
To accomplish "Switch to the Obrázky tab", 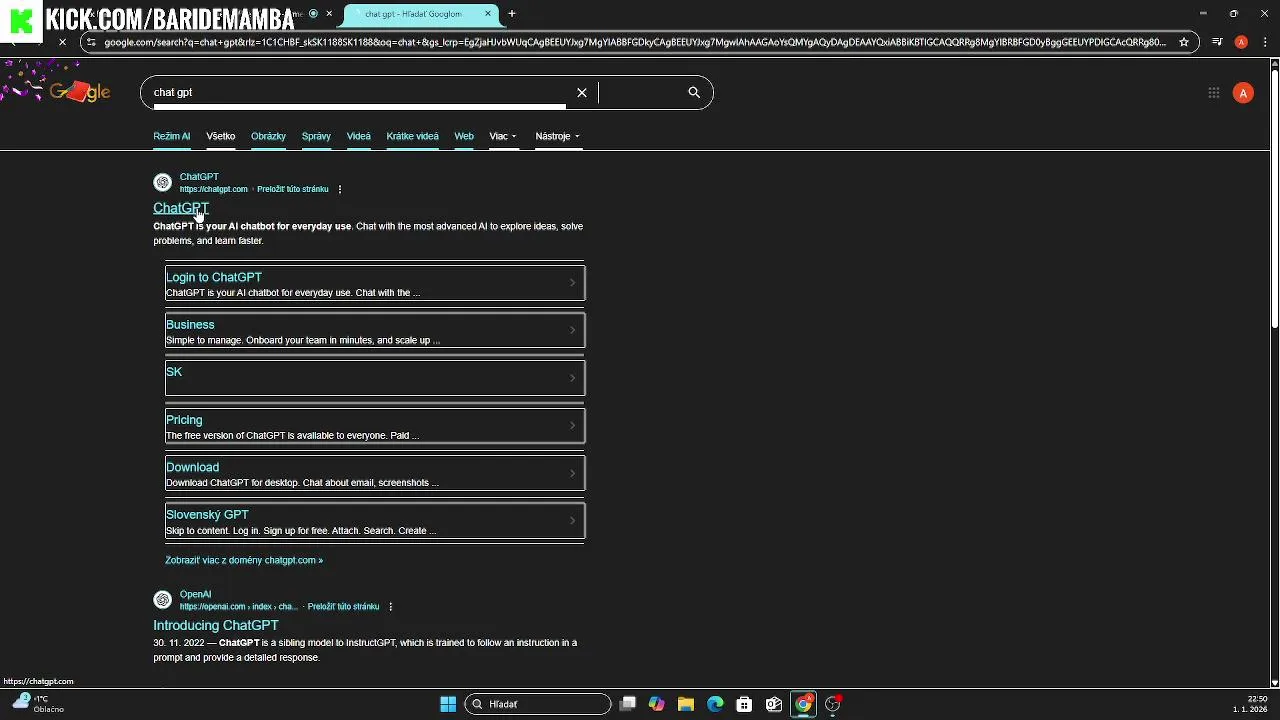I will click(x=268, y=136).
